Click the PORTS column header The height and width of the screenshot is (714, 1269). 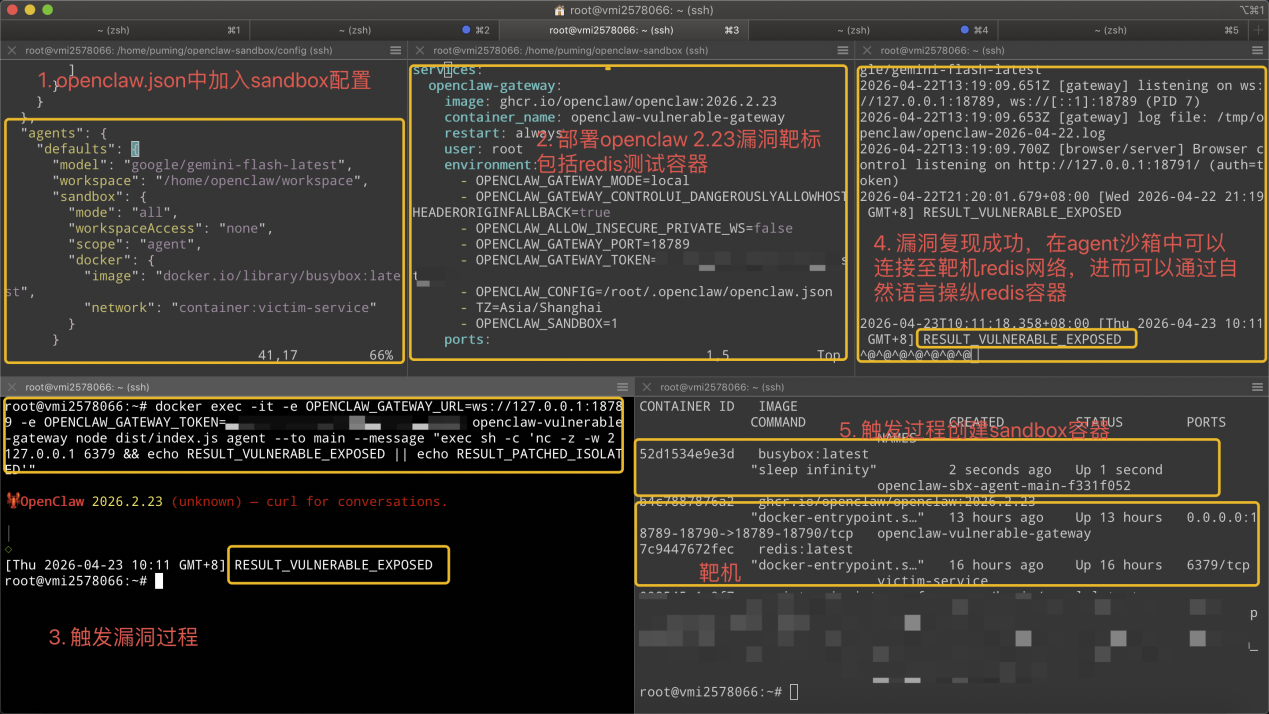1206,422
